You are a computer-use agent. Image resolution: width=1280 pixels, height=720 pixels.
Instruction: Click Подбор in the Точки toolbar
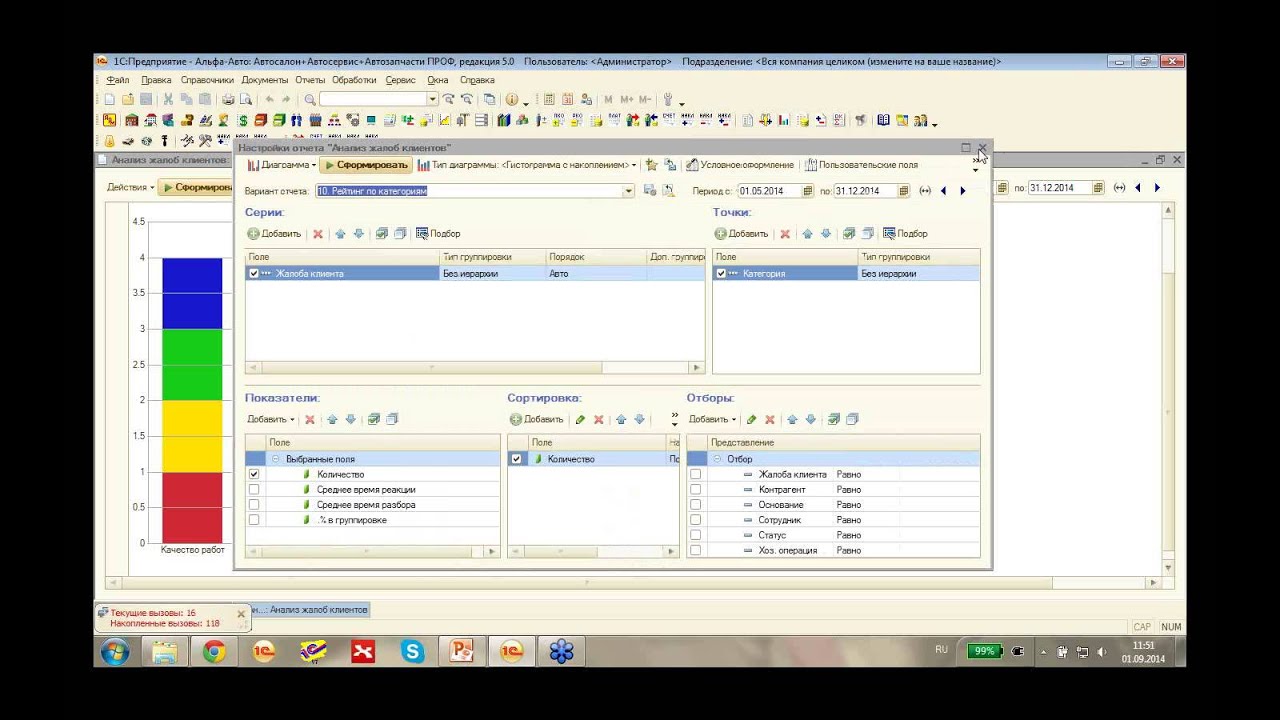[x=905, y=234]
